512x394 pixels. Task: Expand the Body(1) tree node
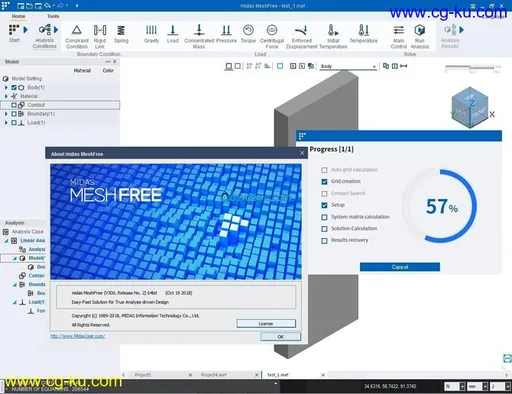coord(6,87)
